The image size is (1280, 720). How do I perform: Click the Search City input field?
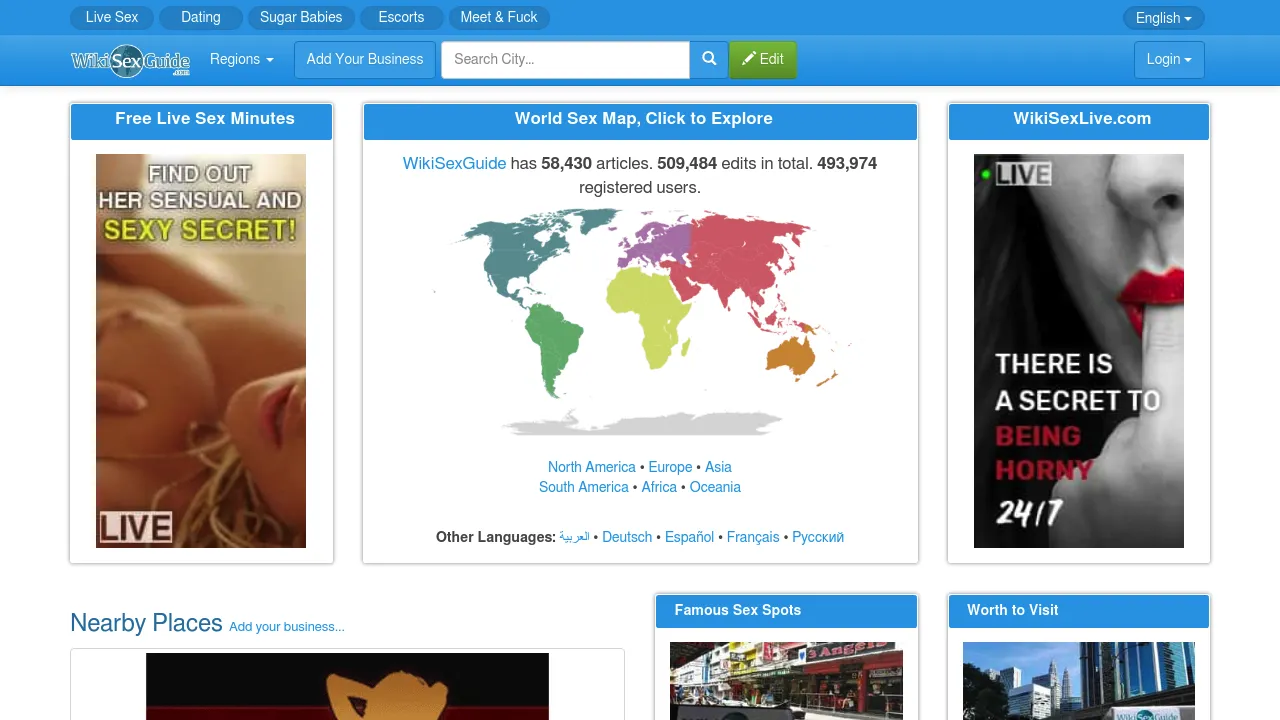click(x=565, y=59)
